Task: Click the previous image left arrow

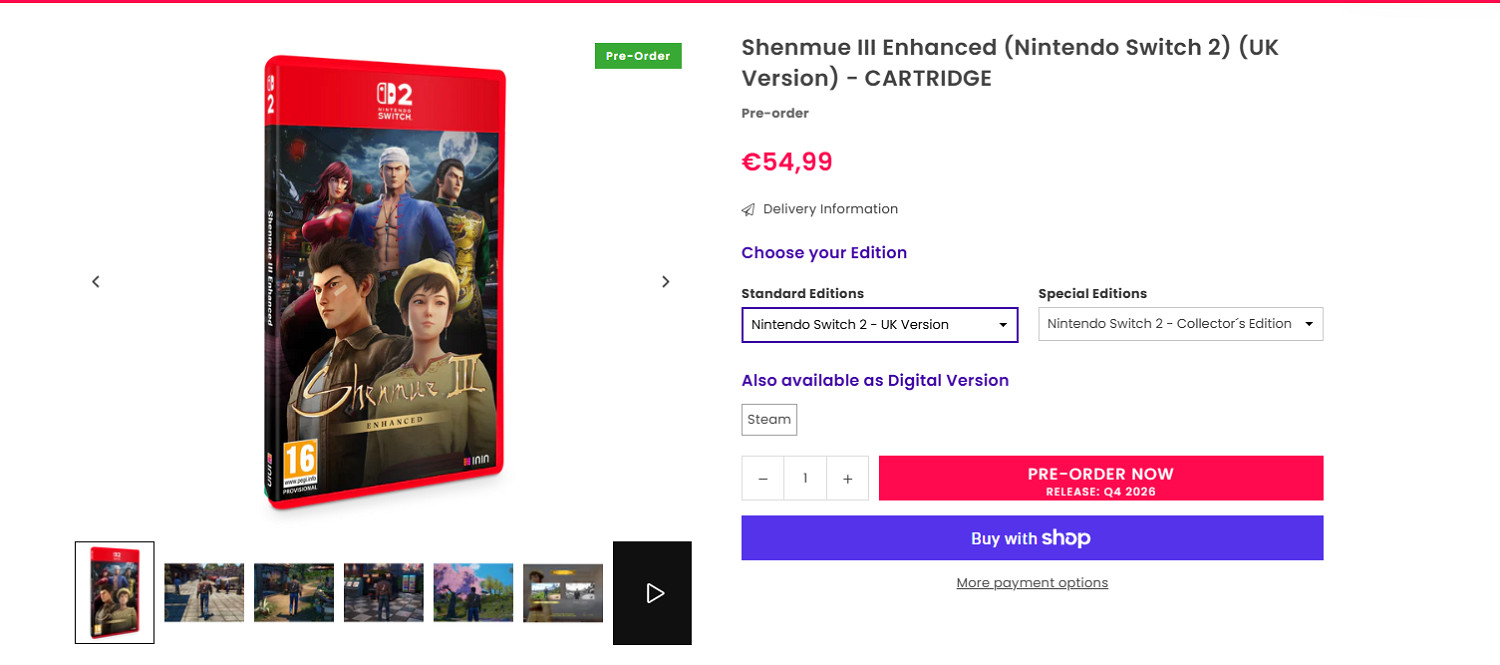Action: point(96,282)
